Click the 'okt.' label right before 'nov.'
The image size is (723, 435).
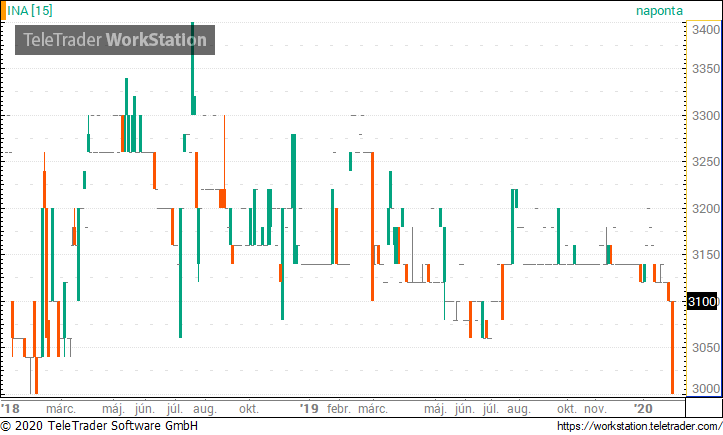(567, 409)
